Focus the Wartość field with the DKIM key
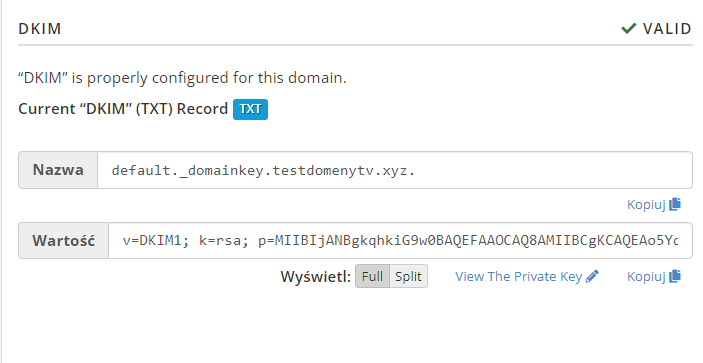The width and height of the screenshot is (703, 363). click(x=400, y=241)
